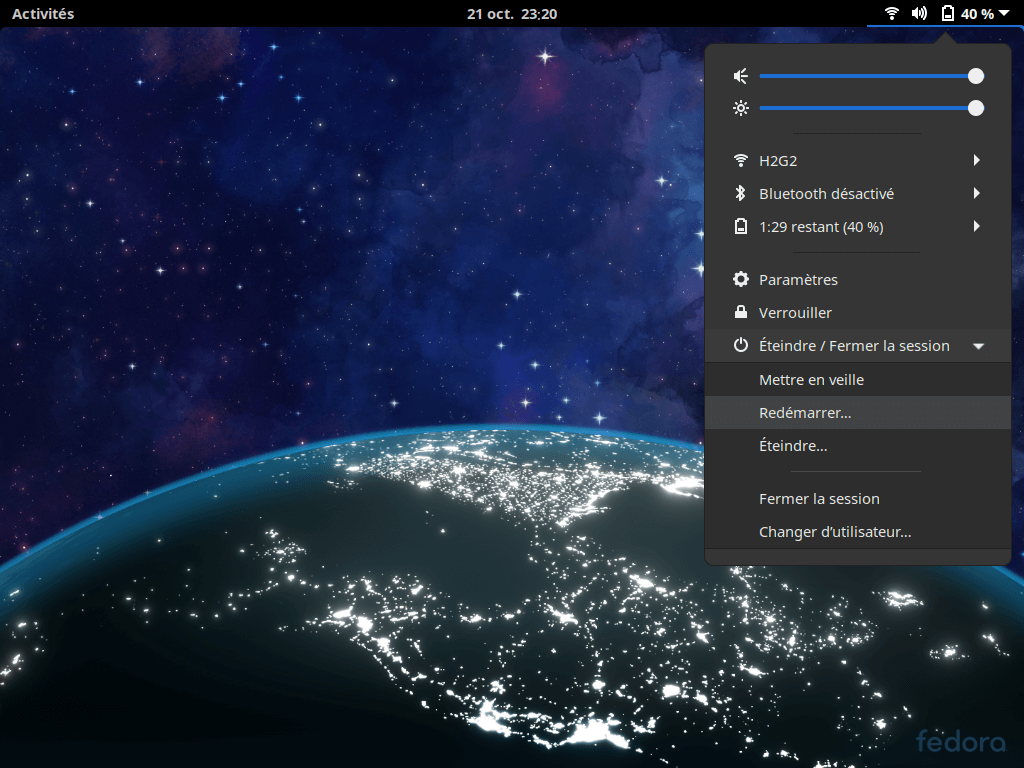Open Bluetooth désactivé entry
This screenshot has width=1024, height=768.
(x=858, y=193)
